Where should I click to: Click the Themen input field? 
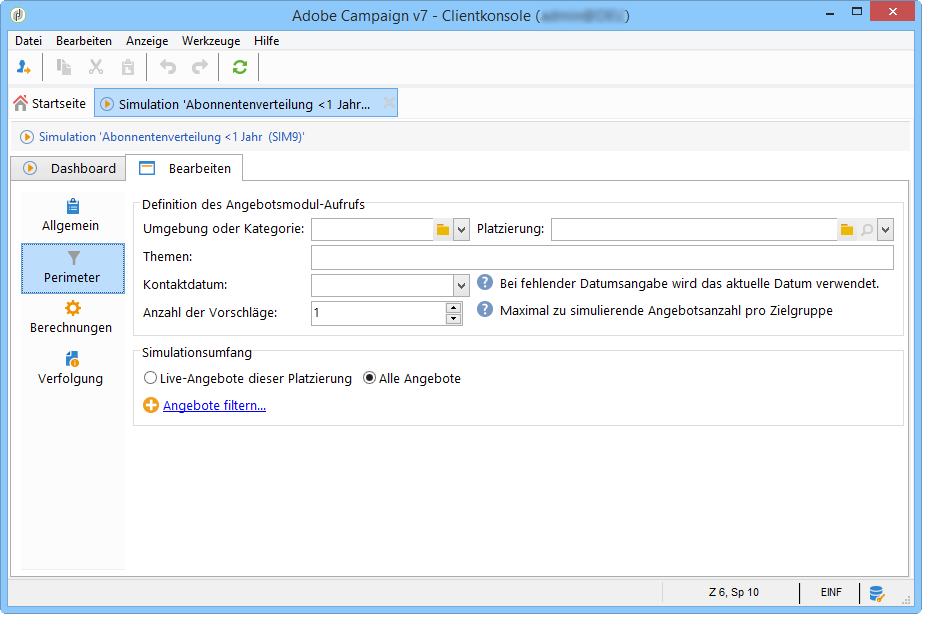pos(602,257)
